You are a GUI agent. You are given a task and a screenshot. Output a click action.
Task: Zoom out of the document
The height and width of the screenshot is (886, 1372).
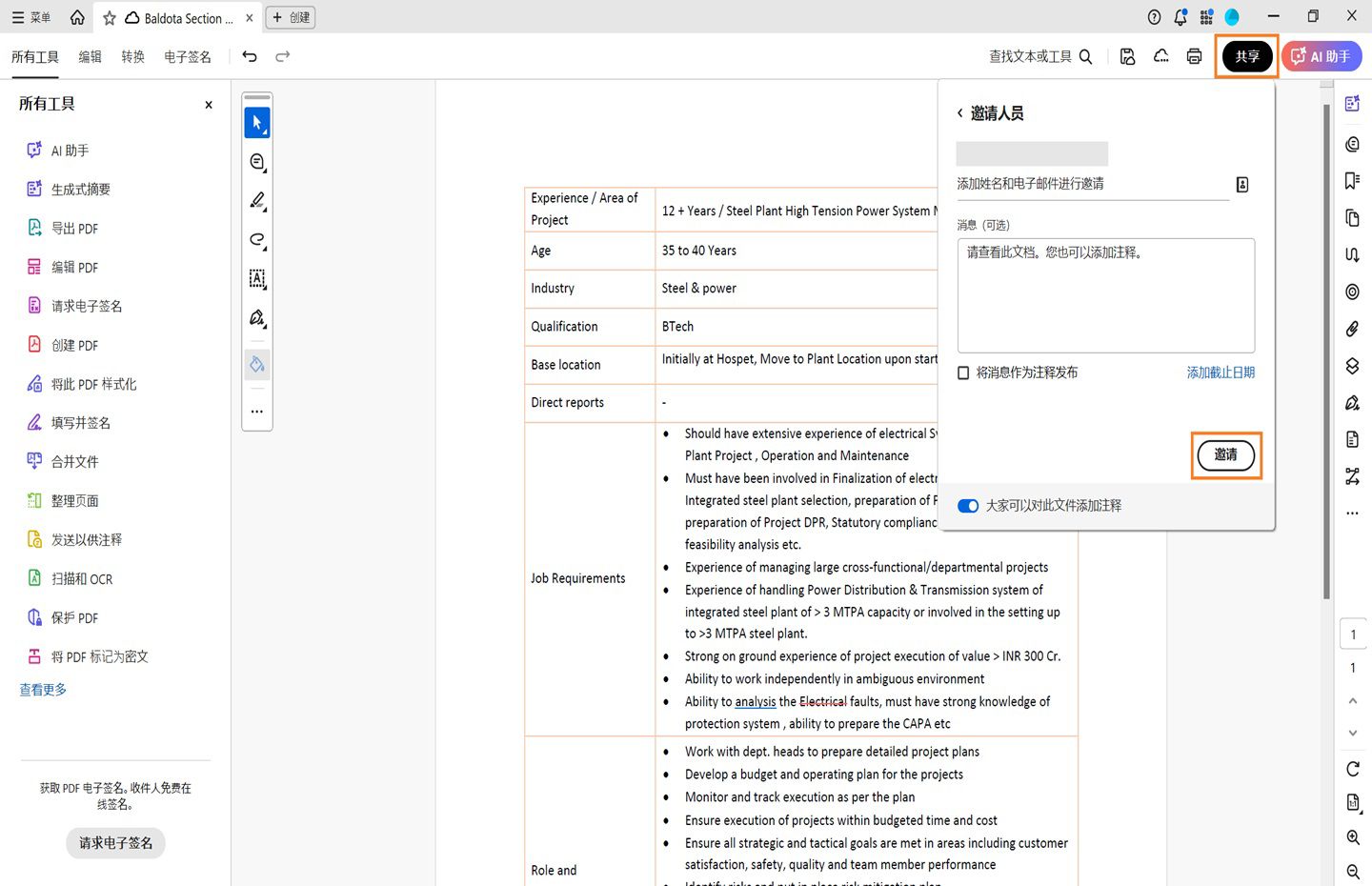pyautogui.click(x=1353, y=872)
